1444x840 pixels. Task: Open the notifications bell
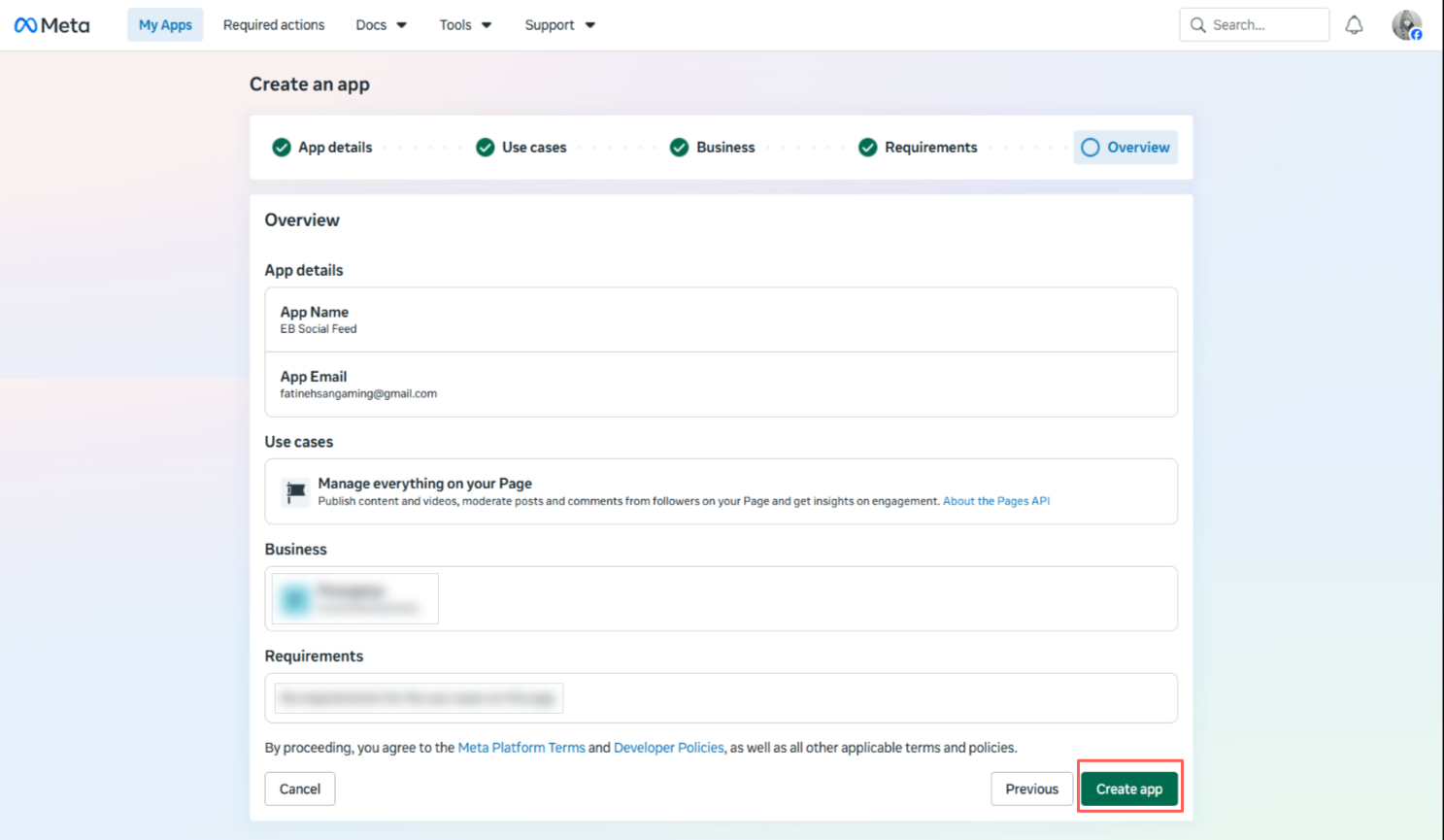click(1354, 25)
